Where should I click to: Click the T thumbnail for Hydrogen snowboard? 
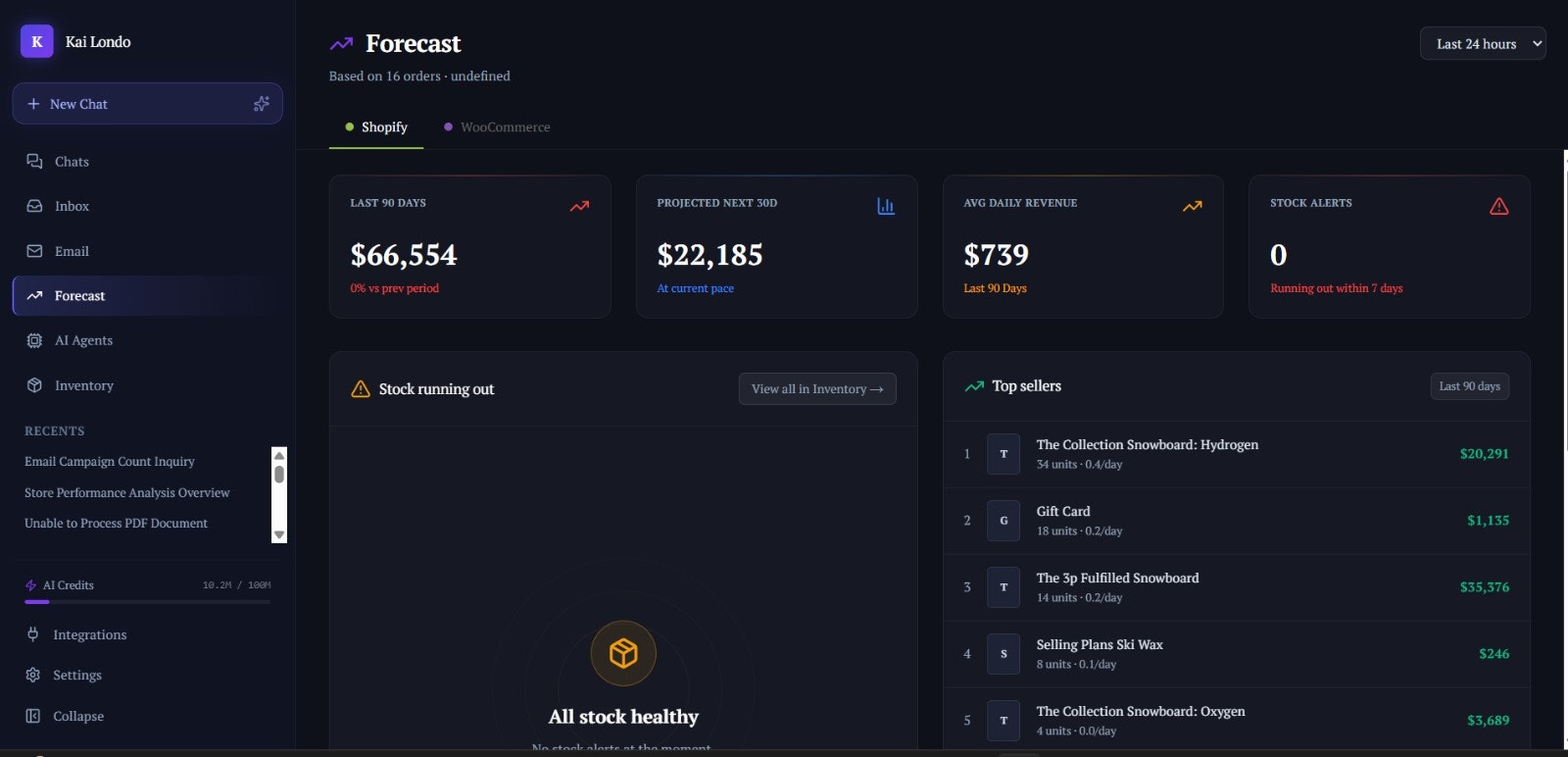[1004, 454]
